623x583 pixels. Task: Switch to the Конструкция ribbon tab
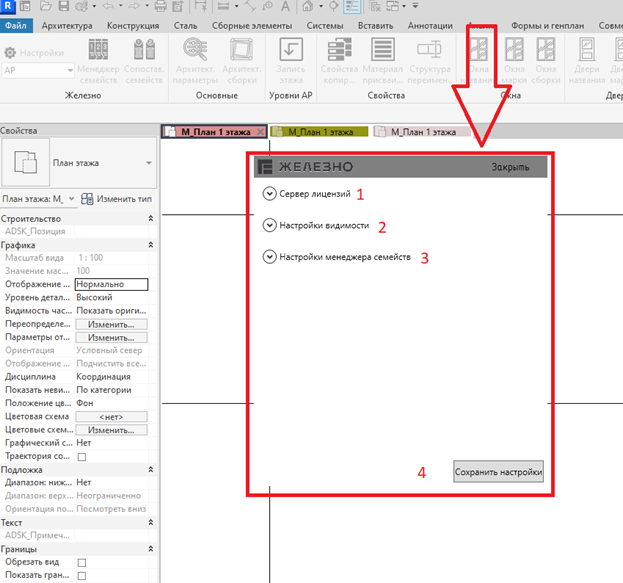(x=133, y=26)
